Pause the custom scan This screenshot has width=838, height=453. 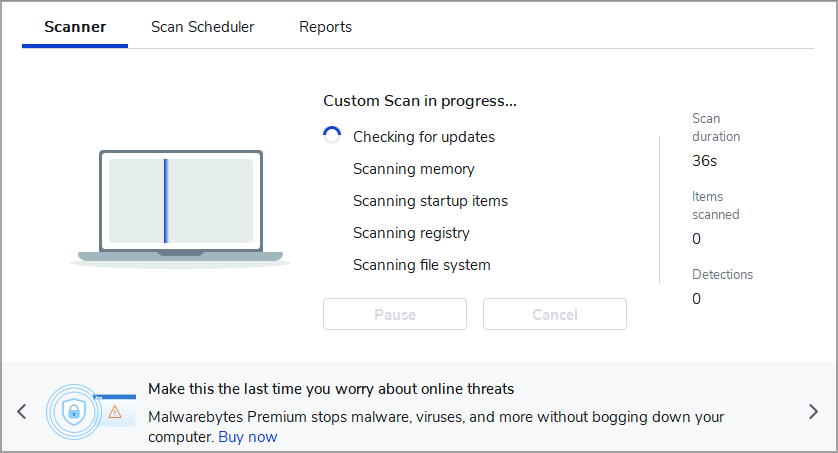pos(395,314)
